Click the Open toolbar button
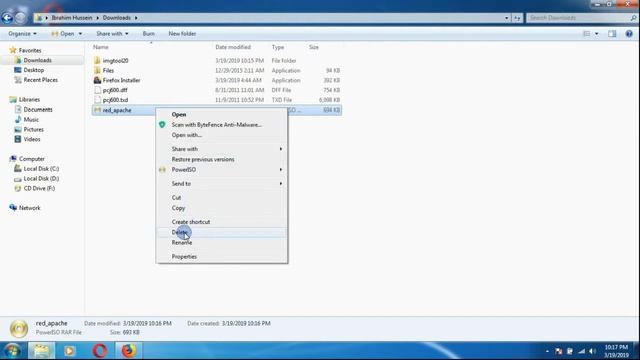Image resolution: width=640 pixels, height=360 pixels. [x=63, y=33]
